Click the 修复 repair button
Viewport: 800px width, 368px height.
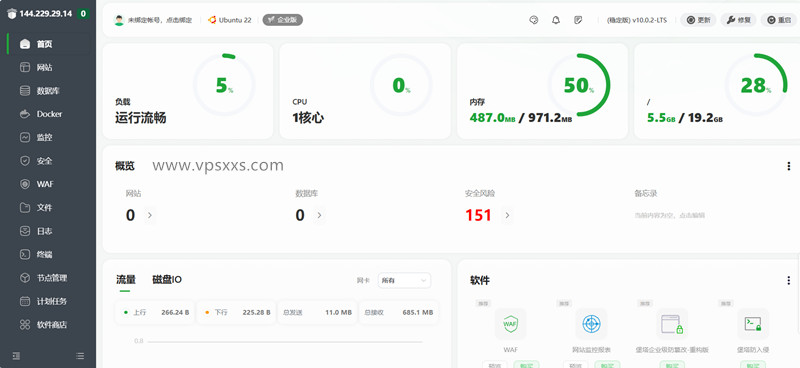(x=738, y=20)
